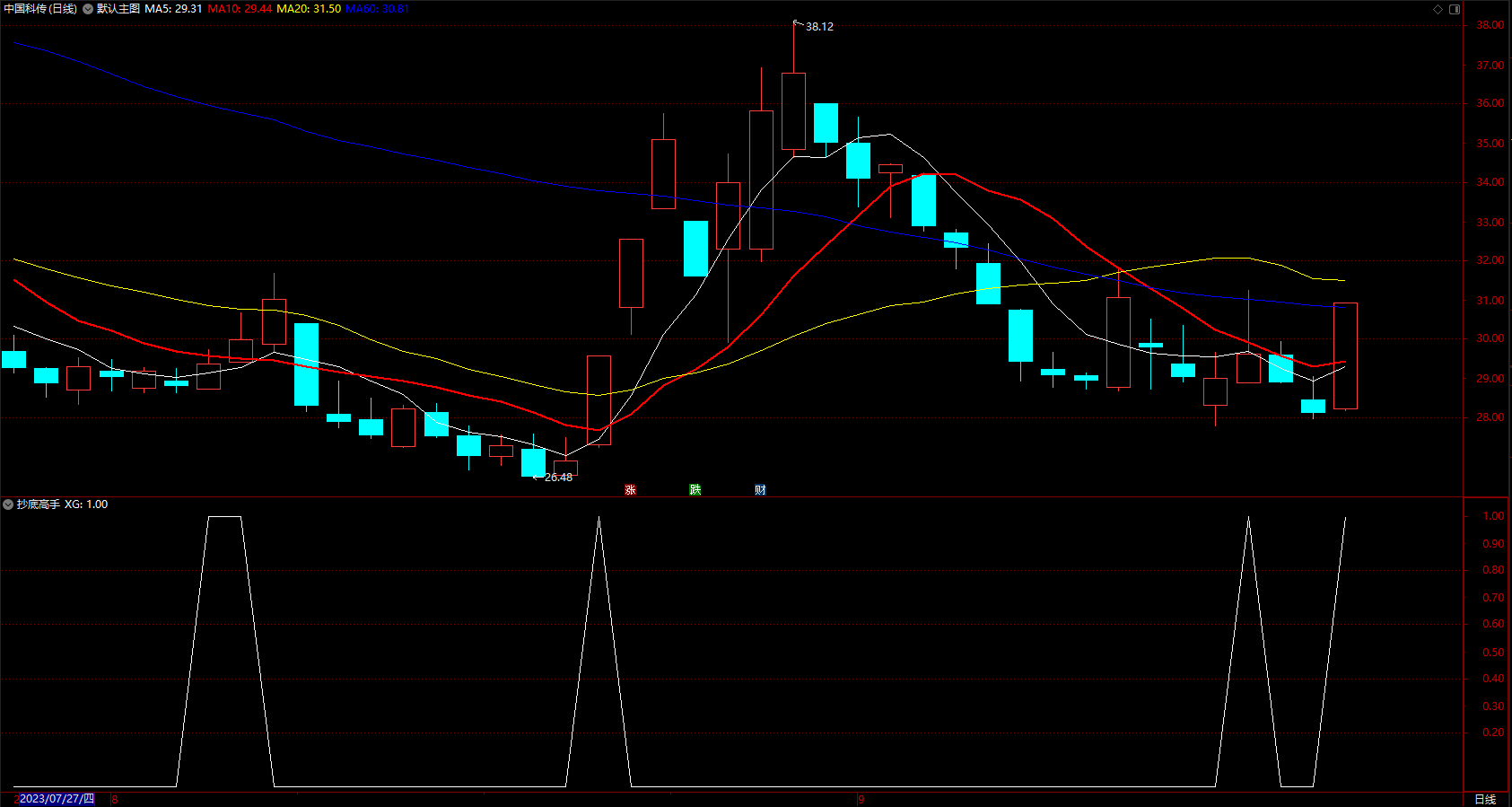Viewport: 1512px width, 807px height.
Task: Click the 31.00 price axis label
Action: click(1490, 301)
